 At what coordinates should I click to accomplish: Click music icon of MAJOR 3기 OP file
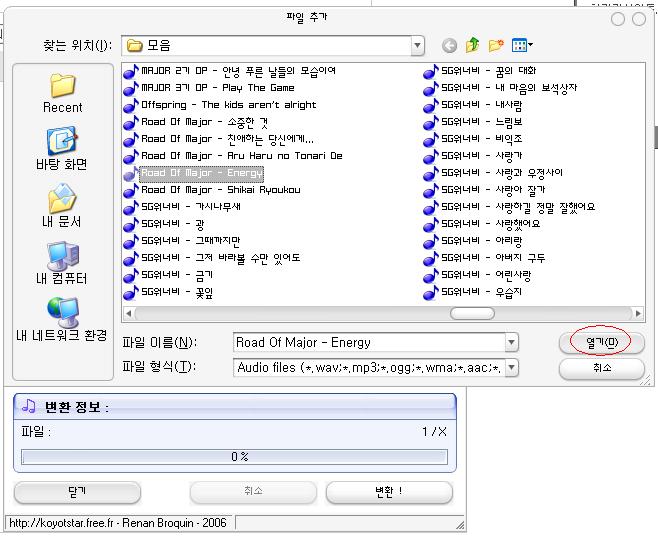[x=131, y=88]
